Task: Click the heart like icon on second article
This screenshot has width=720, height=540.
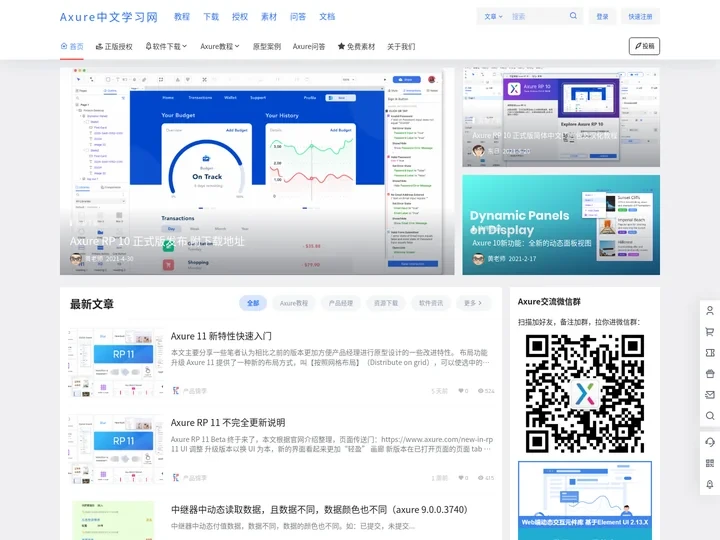Action: pyautogui.click(x=461, y=478)
